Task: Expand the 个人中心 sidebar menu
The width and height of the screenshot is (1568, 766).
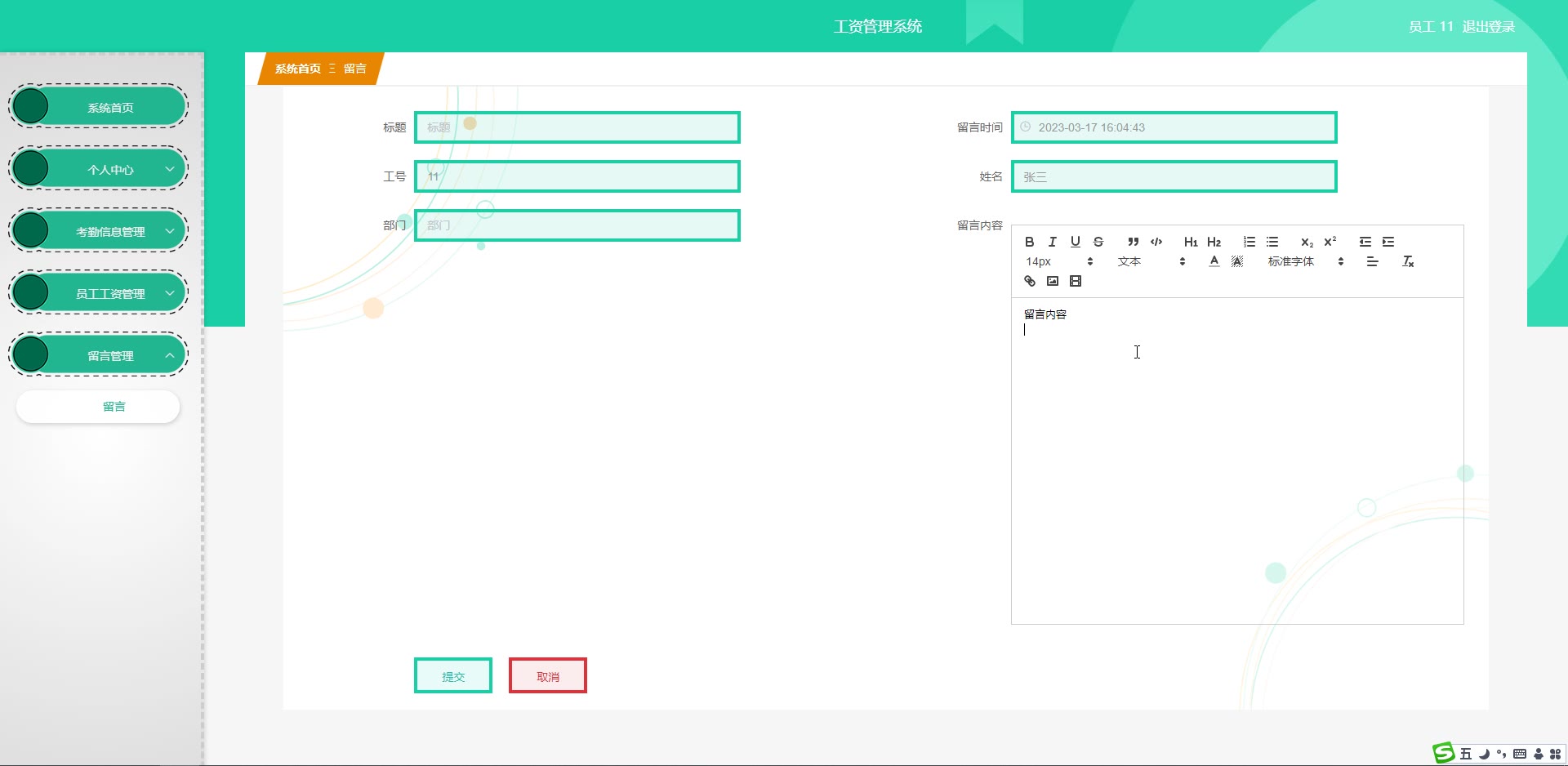Action: tap(98, 169)
